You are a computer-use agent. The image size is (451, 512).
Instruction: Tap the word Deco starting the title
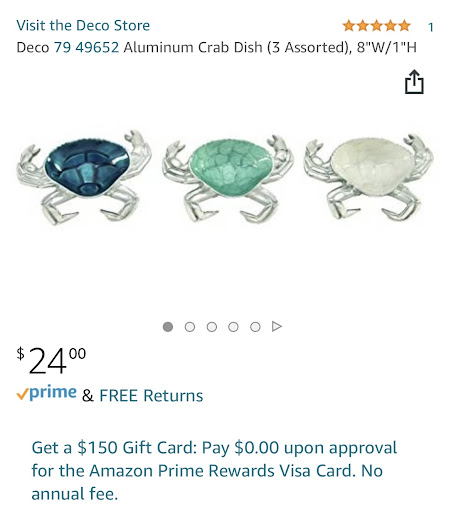point(33,47)
